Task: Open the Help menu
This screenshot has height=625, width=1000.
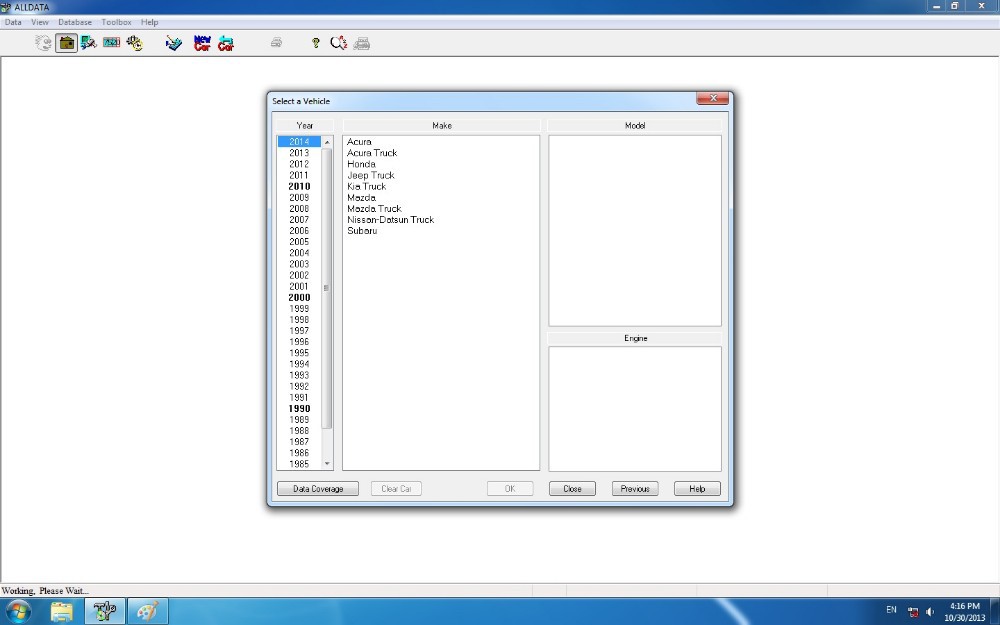Action: (149, 22)
